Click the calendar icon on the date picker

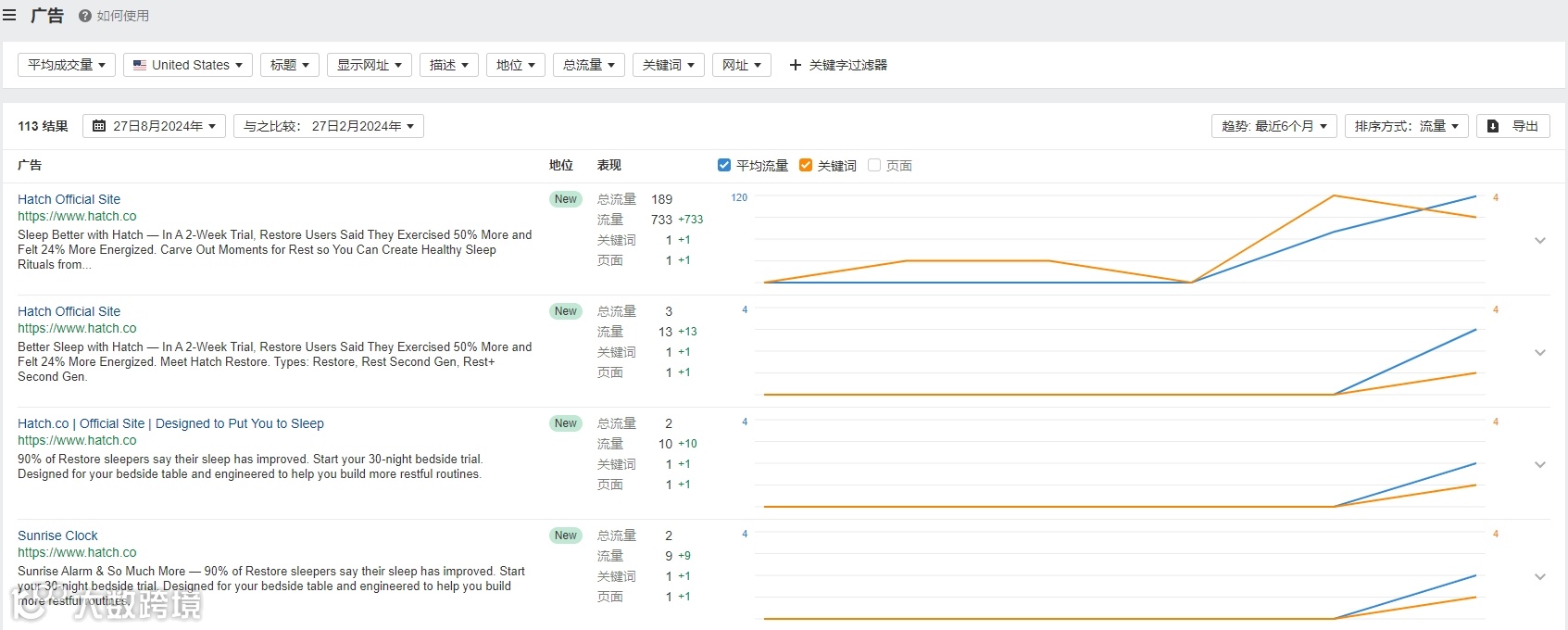coord(99,126)
